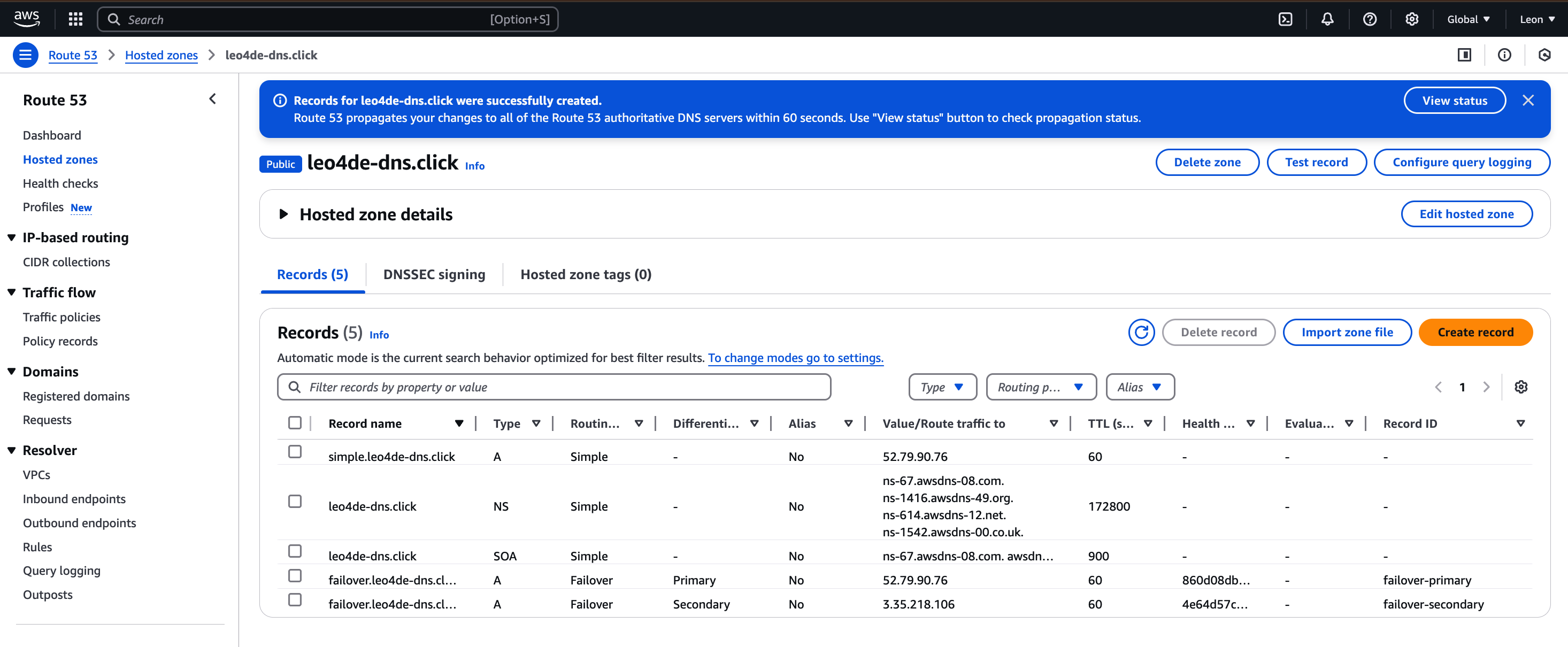Screen dimensions: 1568x647
Task: Select the simple.leo4de-dns.click record checkbox
Action: (295, 452)
